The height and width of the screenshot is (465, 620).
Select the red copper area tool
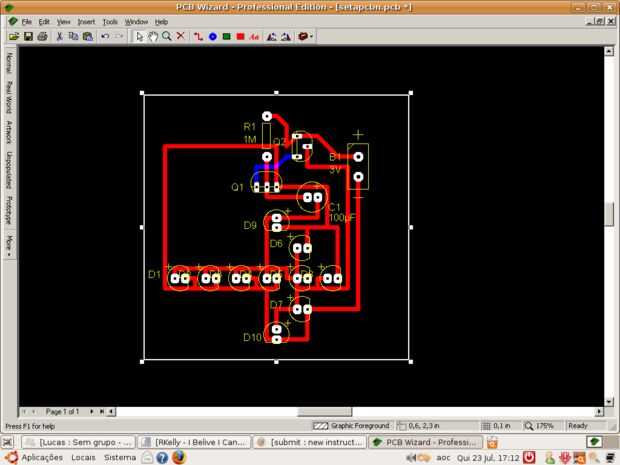pyautogui.click(x=240, y=37)
